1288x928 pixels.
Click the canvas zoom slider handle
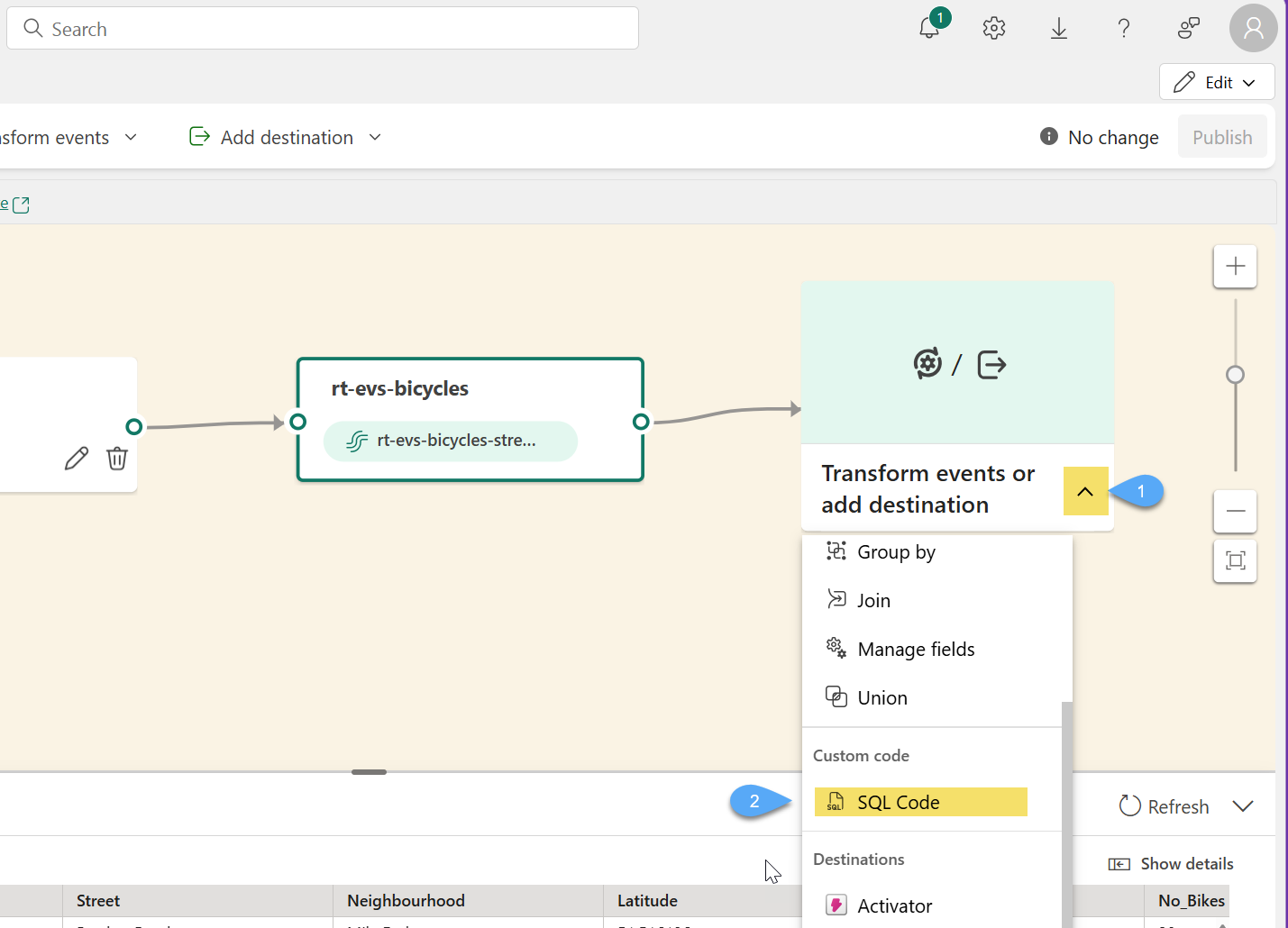tap(1235, 375)
